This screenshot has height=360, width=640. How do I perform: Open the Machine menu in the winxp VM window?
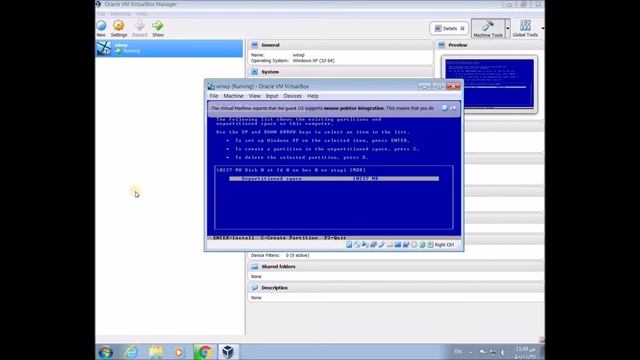click(x=233, y=96)
